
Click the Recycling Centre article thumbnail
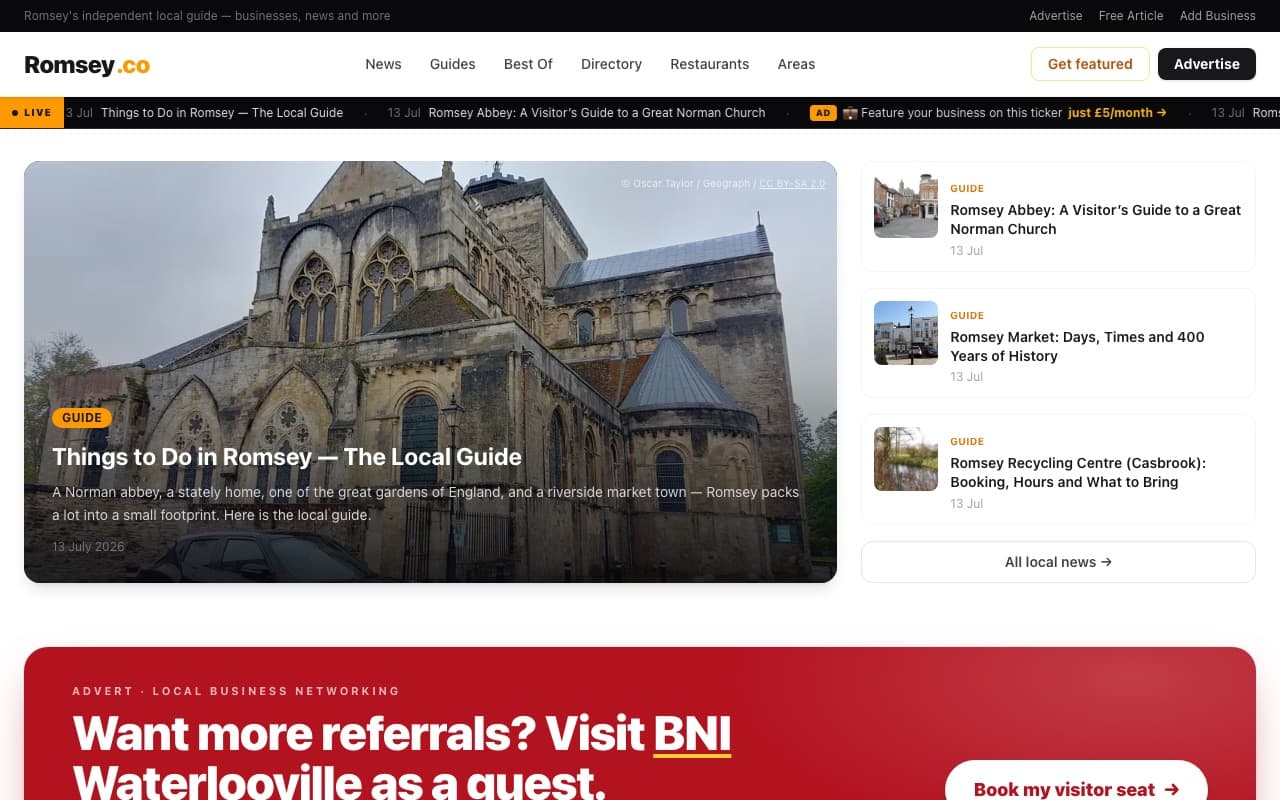tap(906, 459)
